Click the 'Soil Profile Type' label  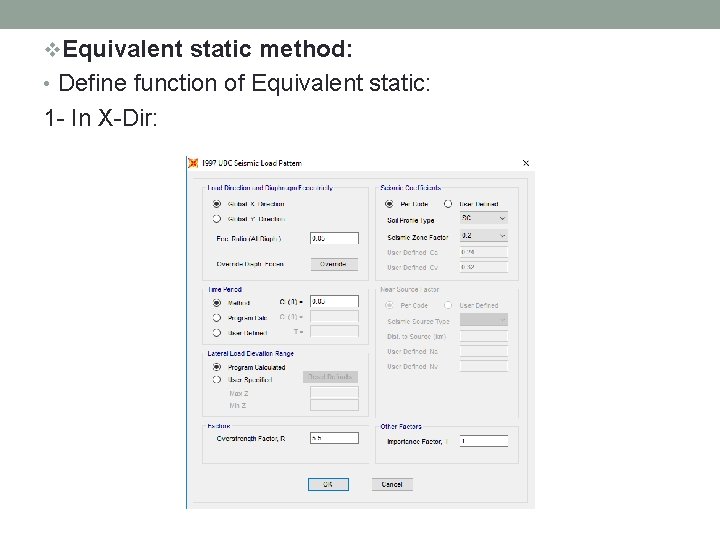[411, 220]
